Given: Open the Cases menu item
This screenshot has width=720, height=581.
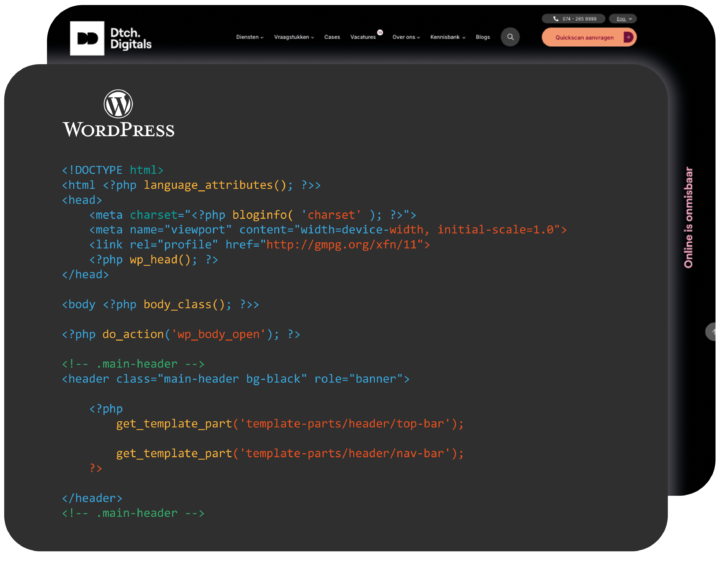Looking at the screenshot, I should point(332,37).
